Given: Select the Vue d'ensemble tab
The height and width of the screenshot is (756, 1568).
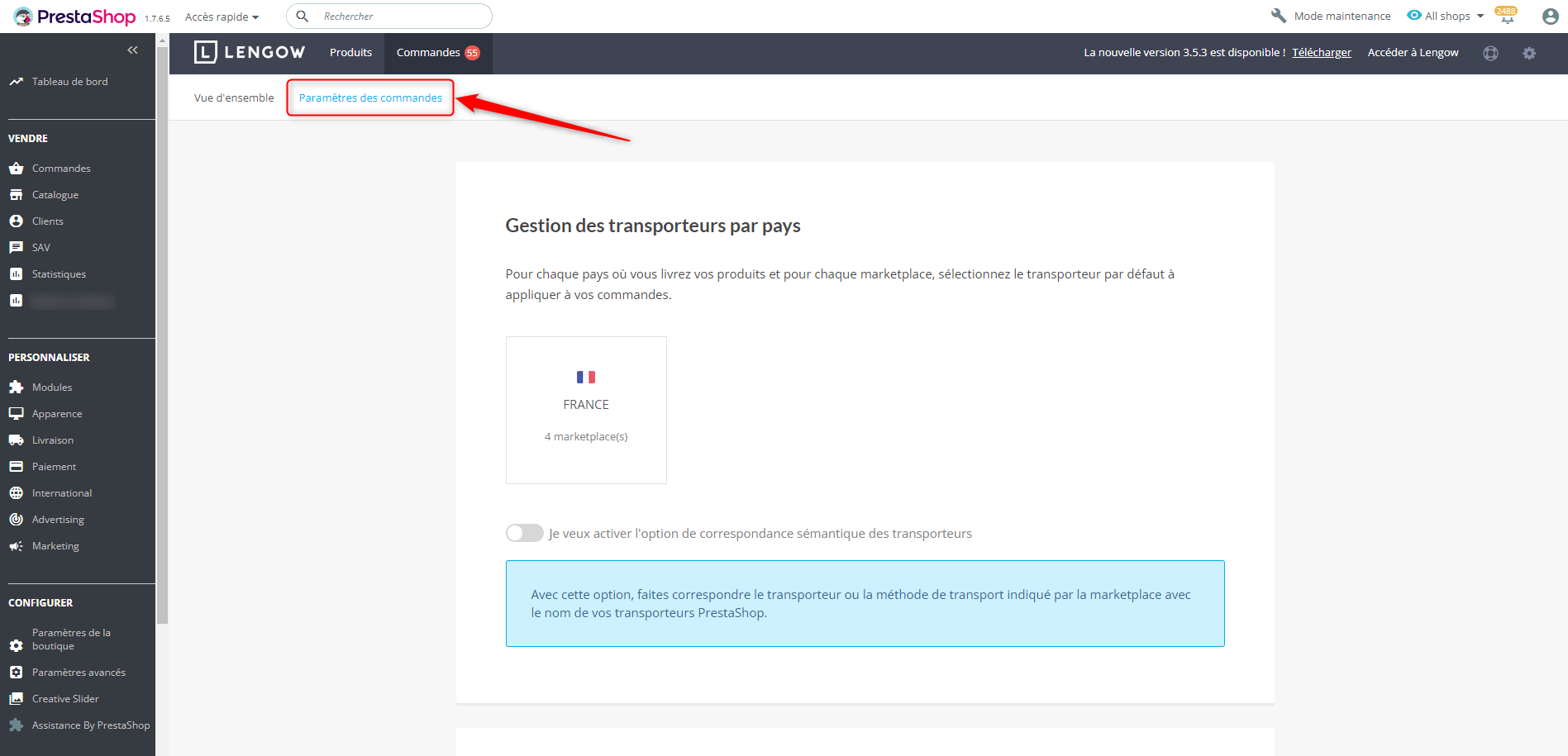Looking at the screenshot, I should pyautogui.click(x=234, y=97).
